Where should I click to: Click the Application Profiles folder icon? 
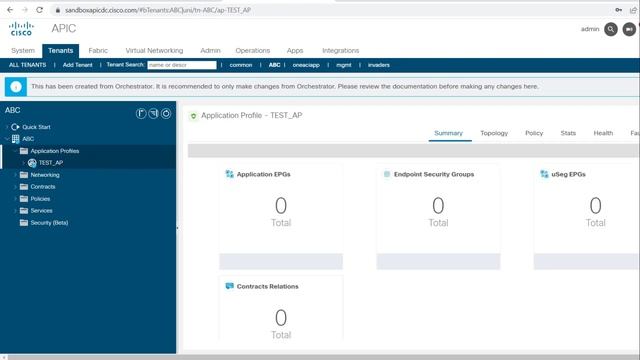coord(24,151)
